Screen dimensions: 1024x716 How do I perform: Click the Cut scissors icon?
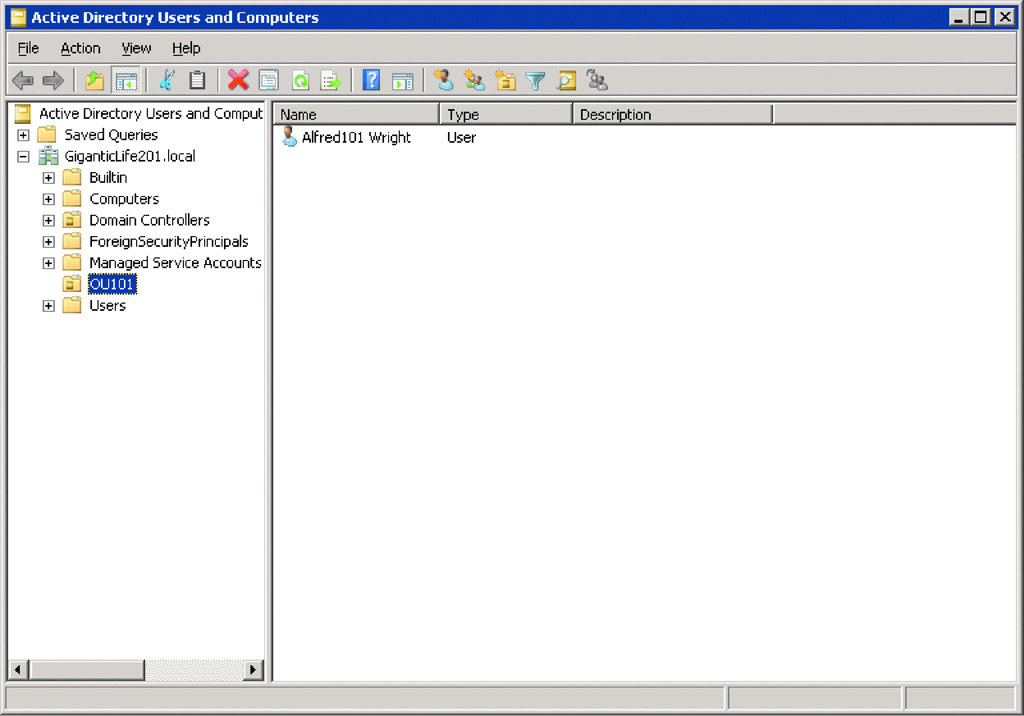coord(167,80)
